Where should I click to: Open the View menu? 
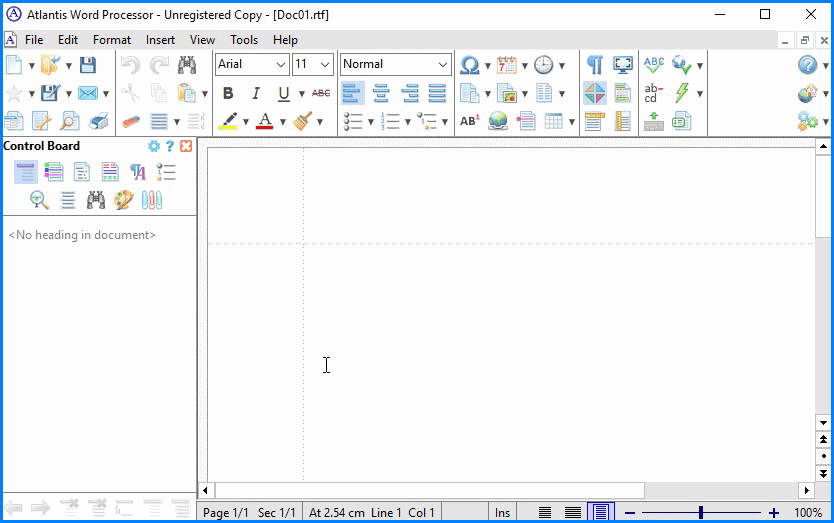[x=202, y=40]
